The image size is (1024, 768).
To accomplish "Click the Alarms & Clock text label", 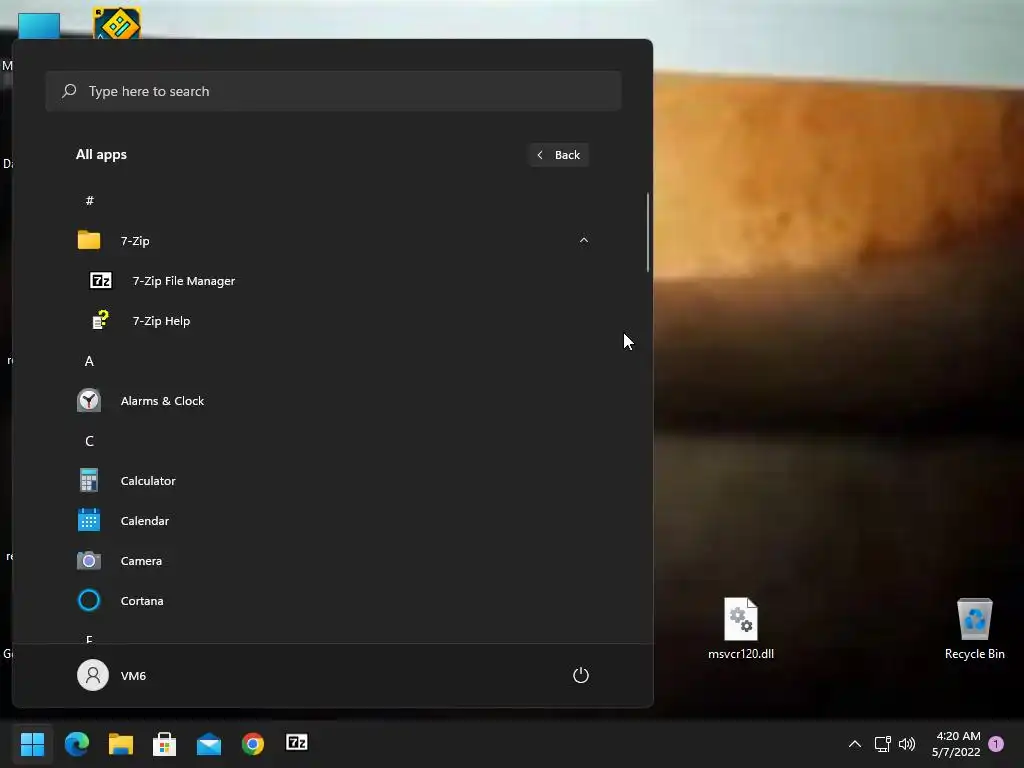I will pyautogui.click(x=162, y=401).
